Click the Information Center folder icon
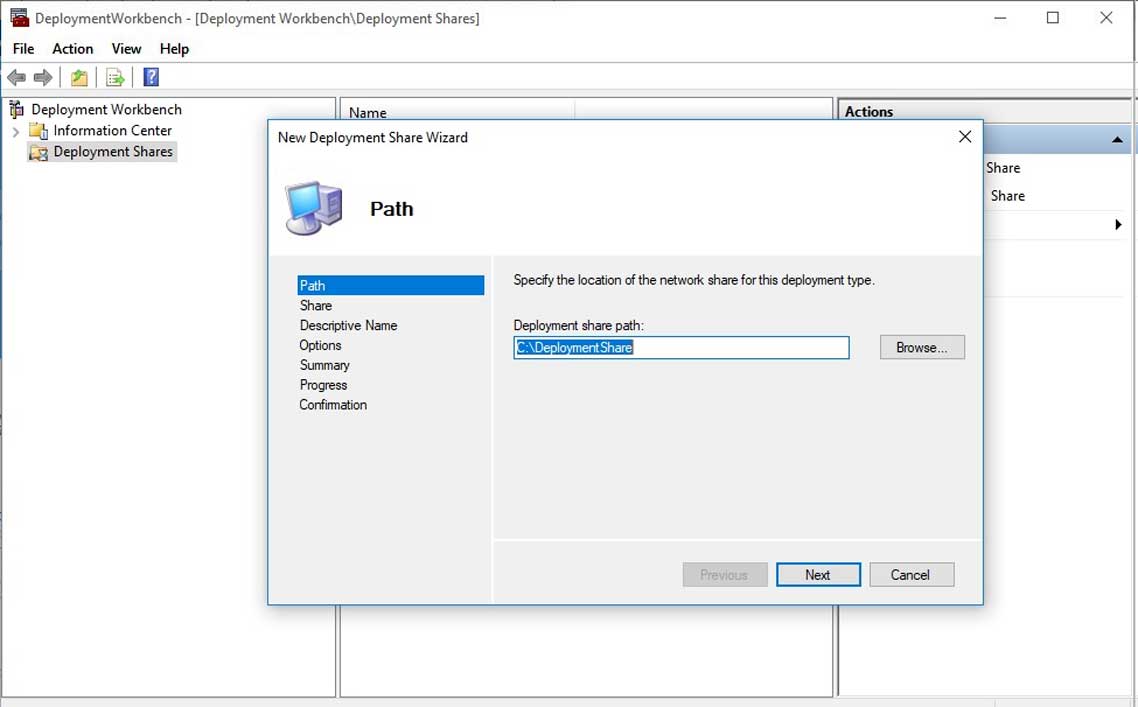Screen dimensions: 1138x707 point(38,131)
